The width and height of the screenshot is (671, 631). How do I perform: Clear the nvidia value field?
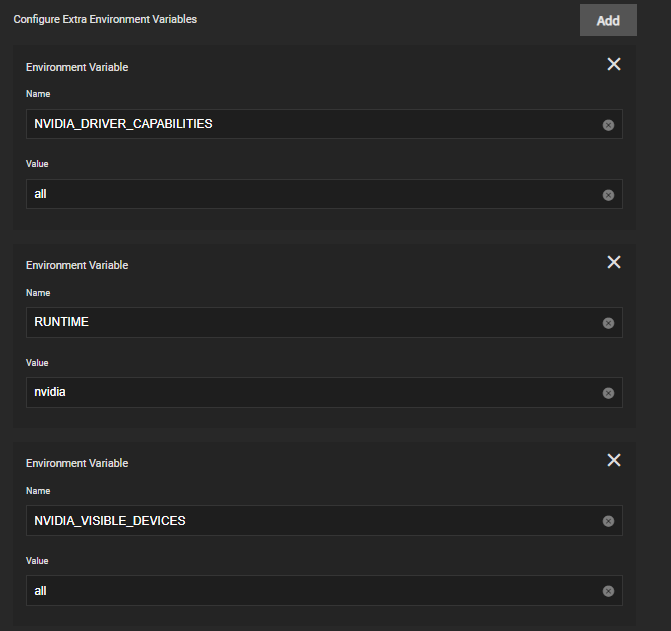tap(608, 393)
